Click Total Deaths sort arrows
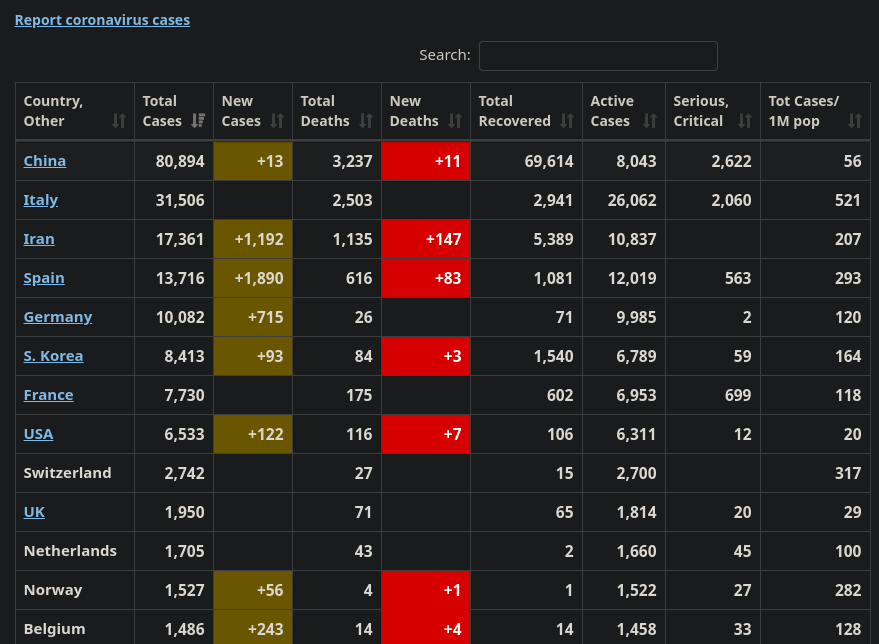879x644 pixels. click(366, 121)
